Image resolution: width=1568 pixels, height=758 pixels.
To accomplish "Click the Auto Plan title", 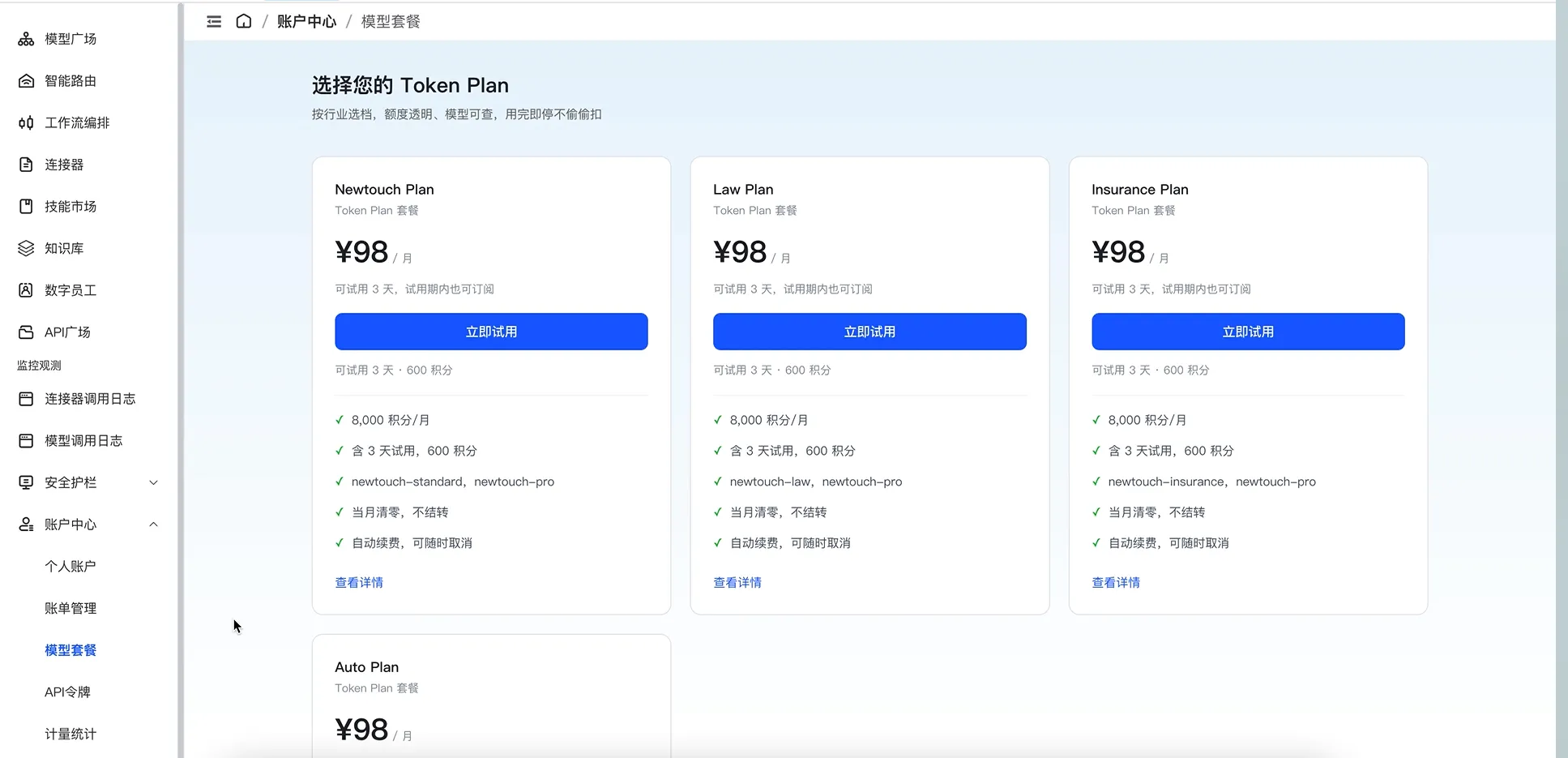I will point(366,667).
